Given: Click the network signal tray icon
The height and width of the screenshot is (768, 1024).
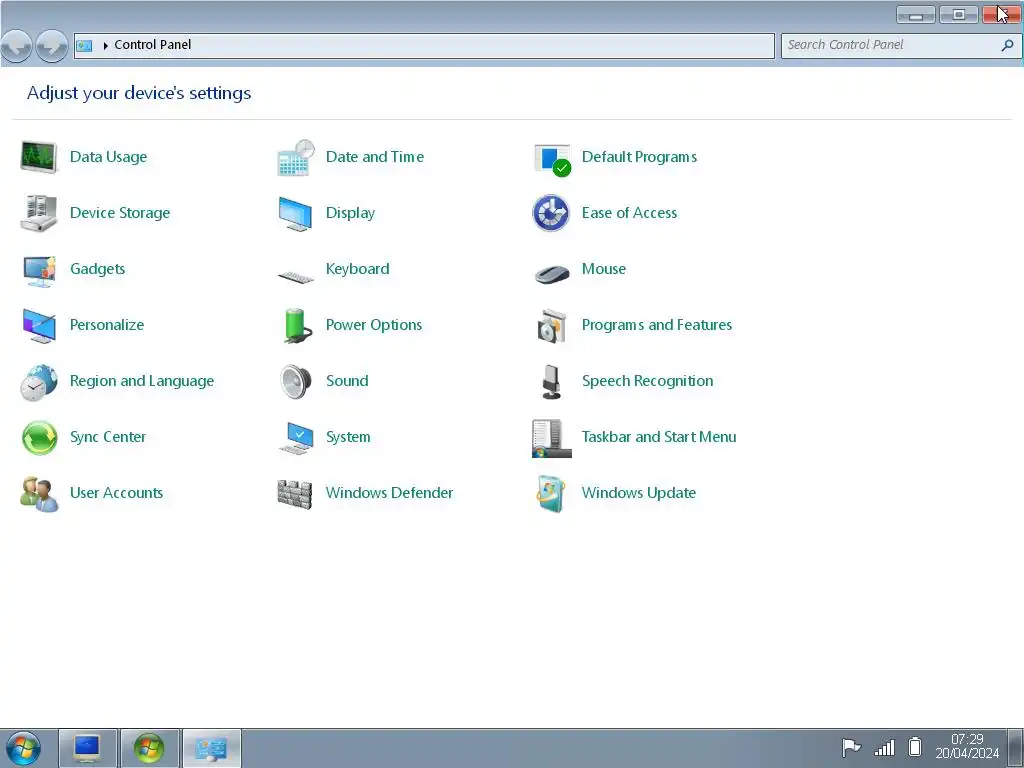Looking at the screenshot, I should point(884,747).
